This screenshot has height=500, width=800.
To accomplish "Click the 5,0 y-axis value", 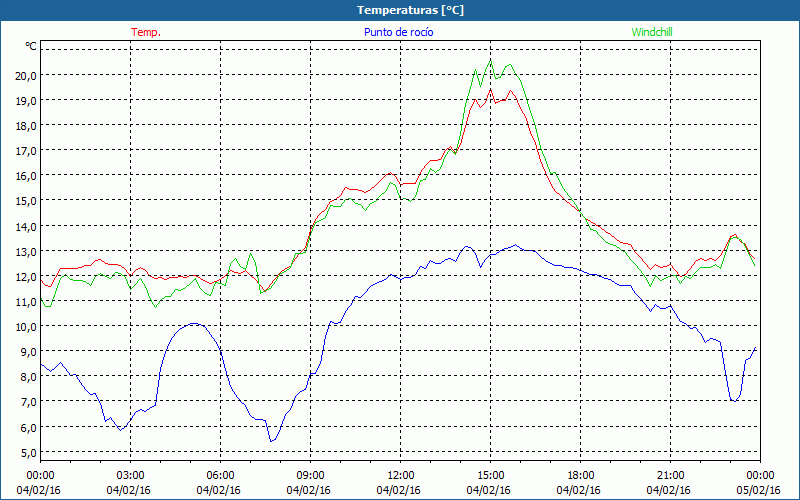I will coord(29,452).
